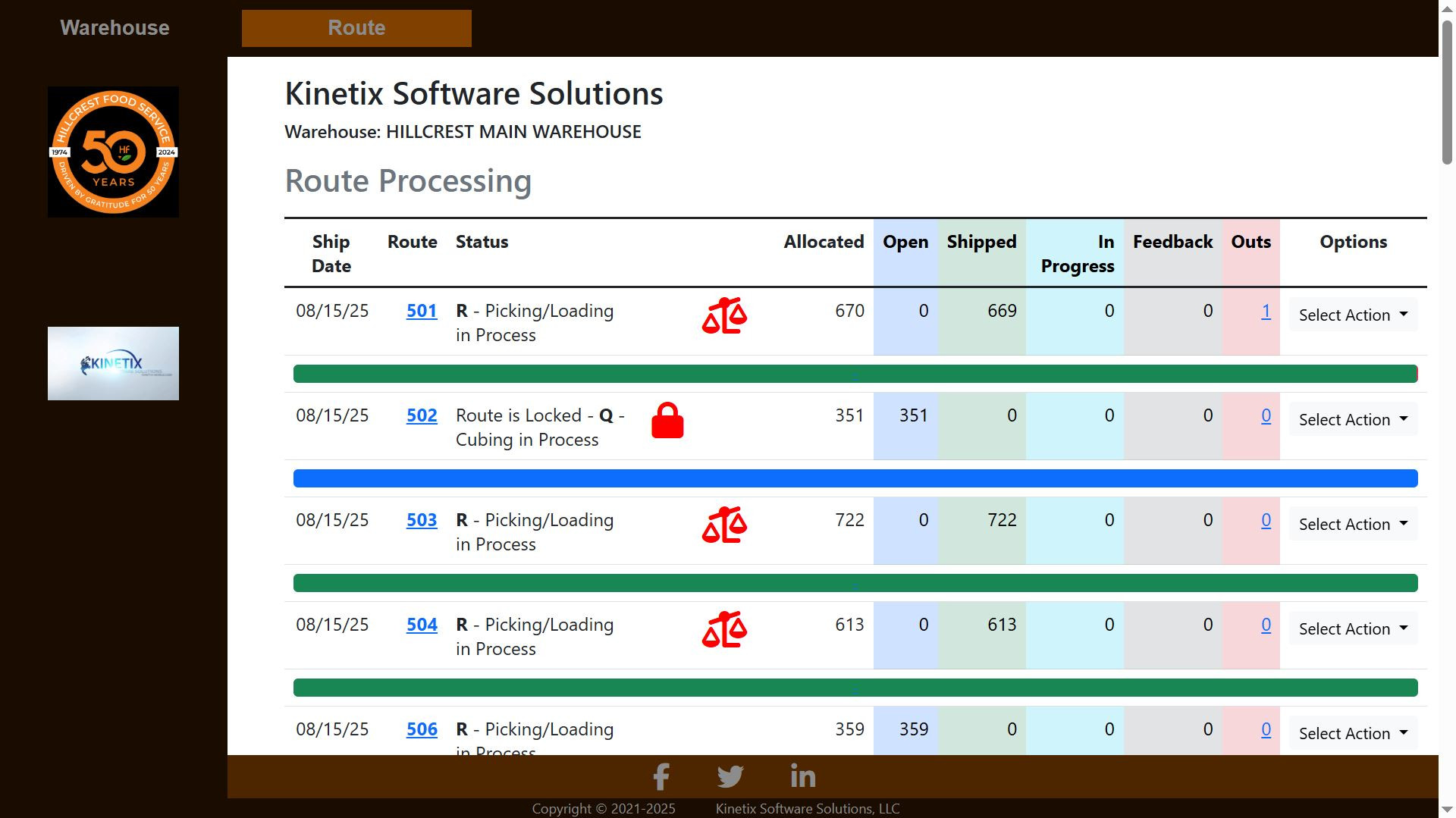Open route 501 link
Viewport: 1456px width, 818px height.
(422, 311)
